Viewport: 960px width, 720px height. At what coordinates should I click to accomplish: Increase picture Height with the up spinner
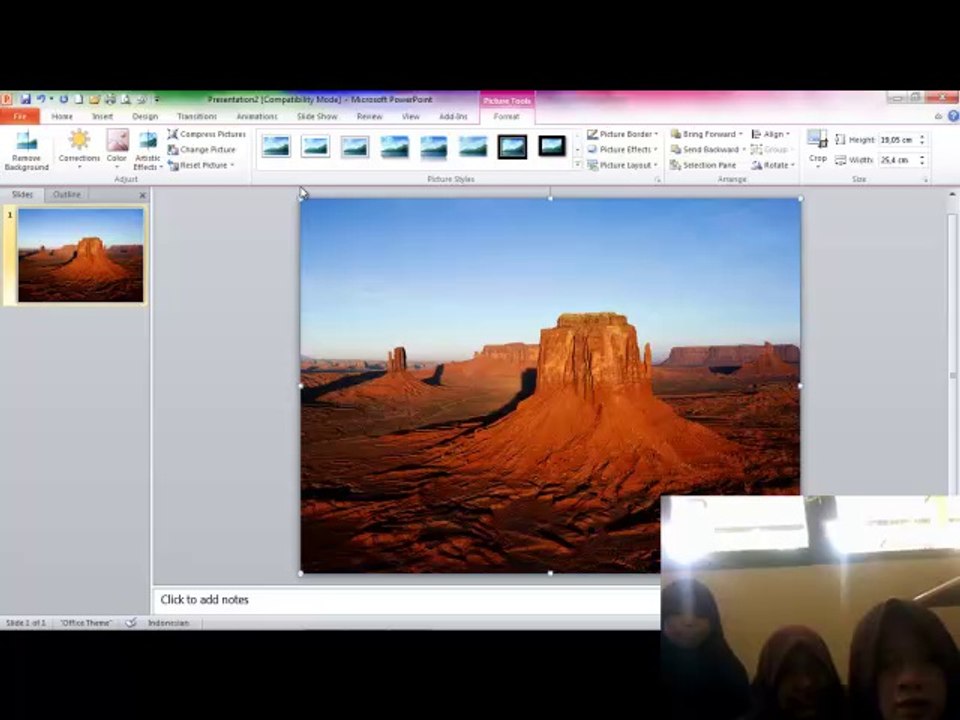922,137
